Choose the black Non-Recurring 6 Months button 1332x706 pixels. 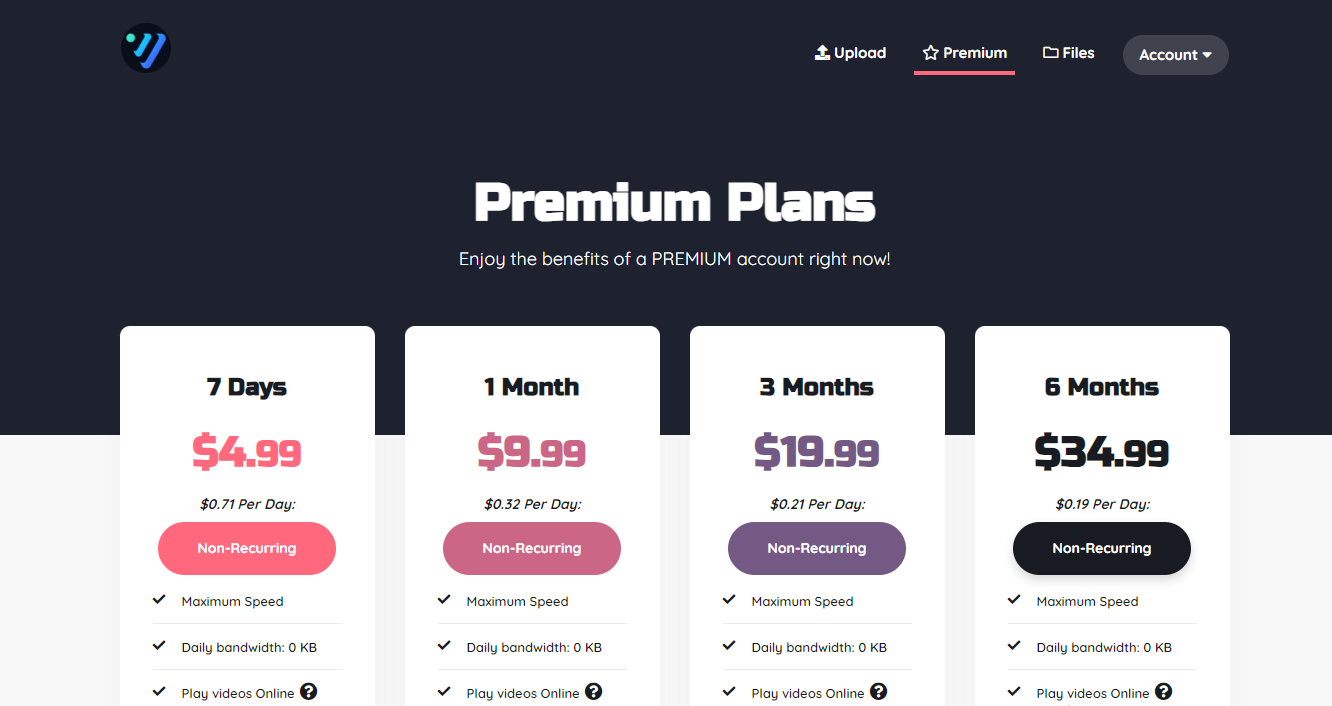pos(1102,548)
